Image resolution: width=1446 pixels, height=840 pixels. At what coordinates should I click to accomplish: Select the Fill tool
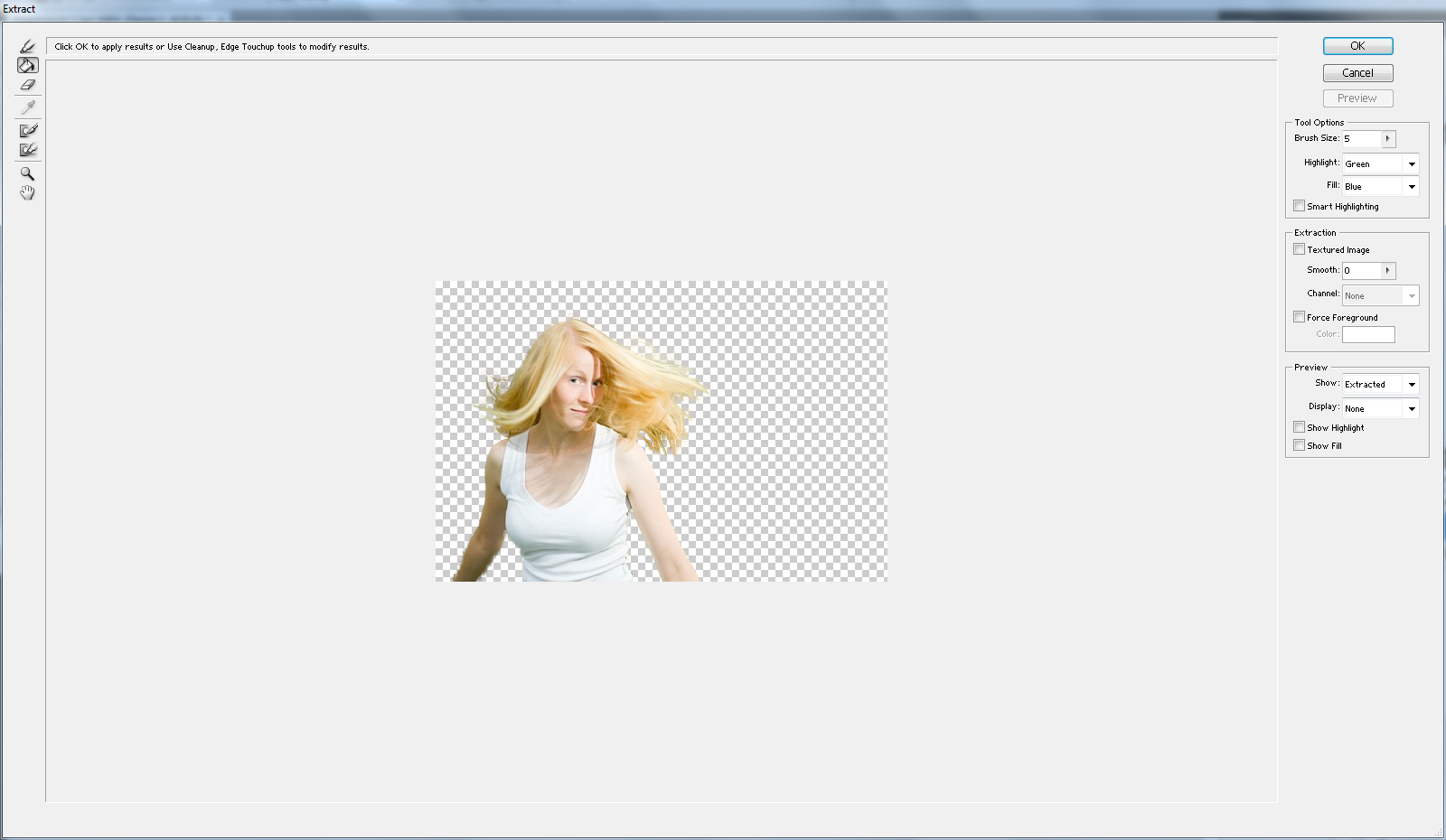tap(27, 65)
